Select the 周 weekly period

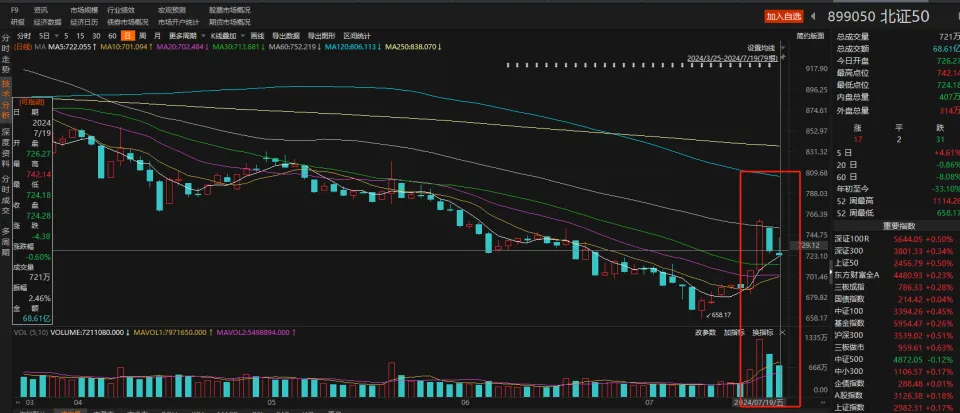[141, 35]
